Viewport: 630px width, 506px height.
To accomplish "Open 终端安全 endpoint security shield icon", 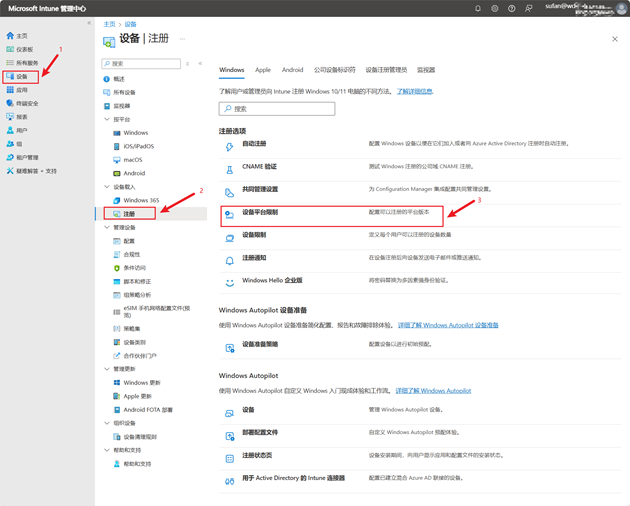I will [x=10, y=103].
